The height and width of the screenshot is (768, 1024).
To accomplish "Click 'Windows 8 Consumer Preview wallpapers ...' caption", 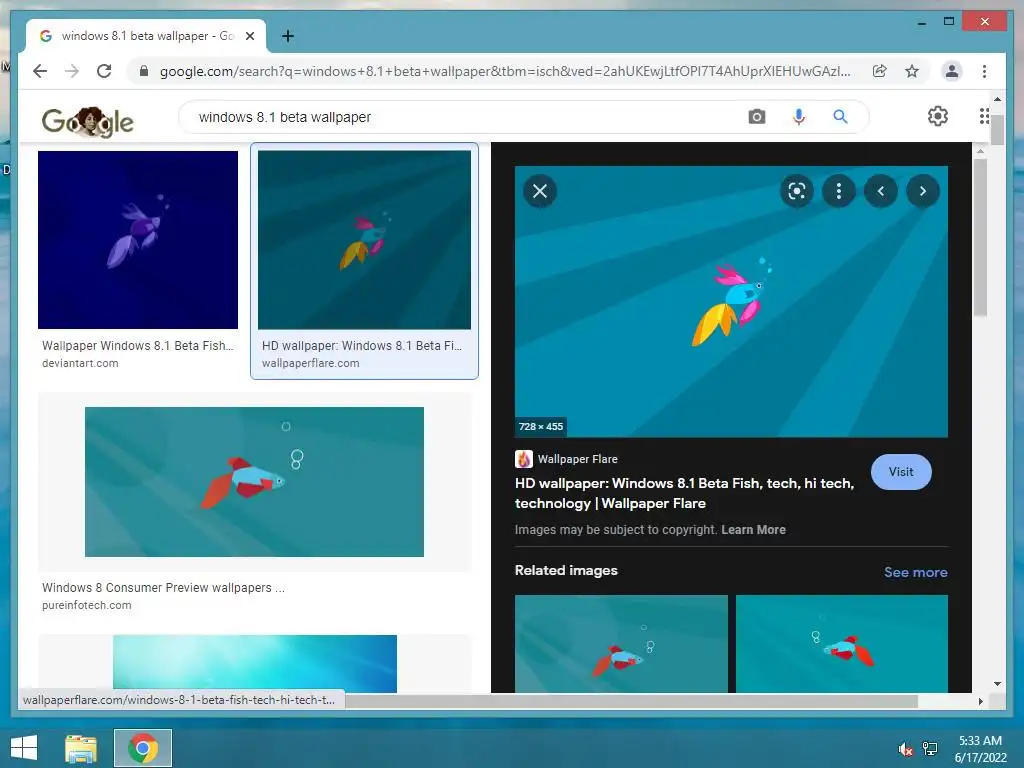I will click(163, 588).
